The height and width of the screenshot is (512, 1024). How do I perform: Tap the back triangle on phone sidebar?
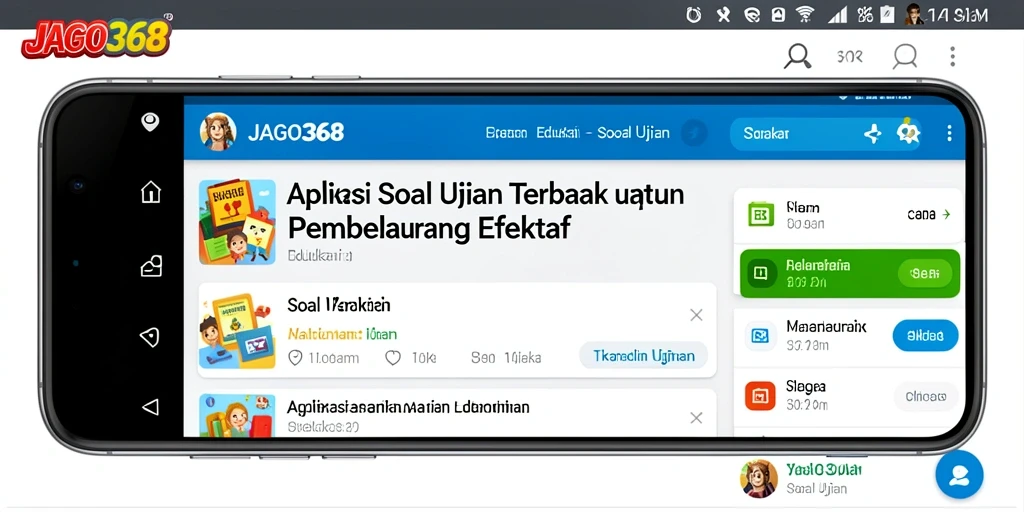150,408
